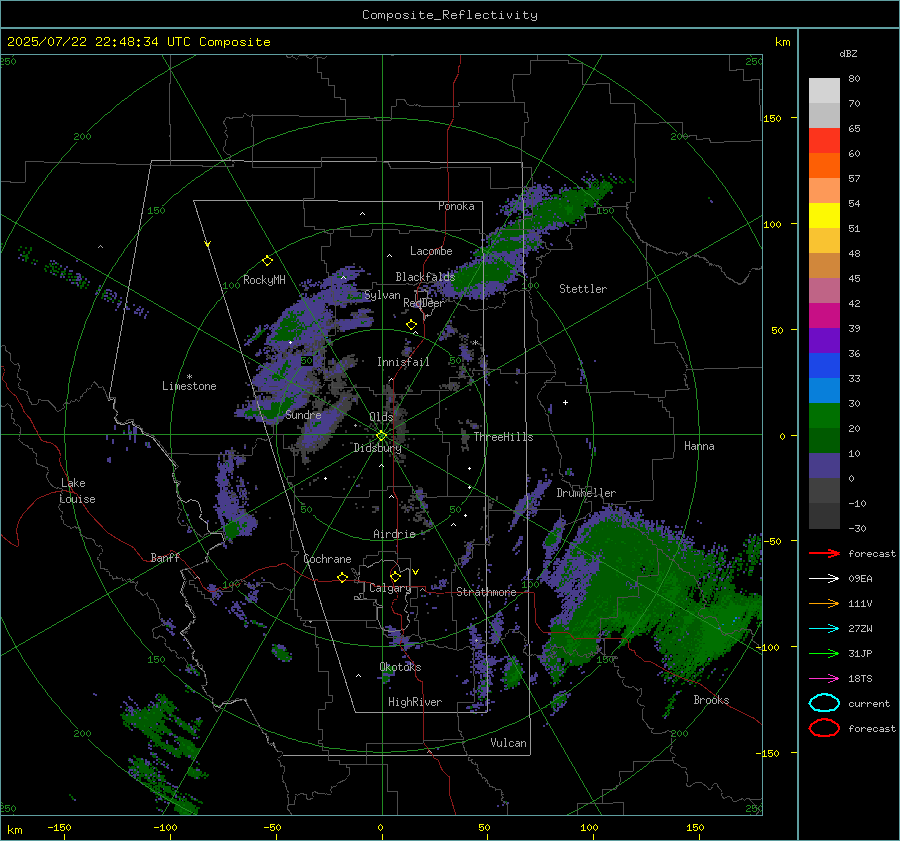Click the Hanna town label

[x=699, y=446]
